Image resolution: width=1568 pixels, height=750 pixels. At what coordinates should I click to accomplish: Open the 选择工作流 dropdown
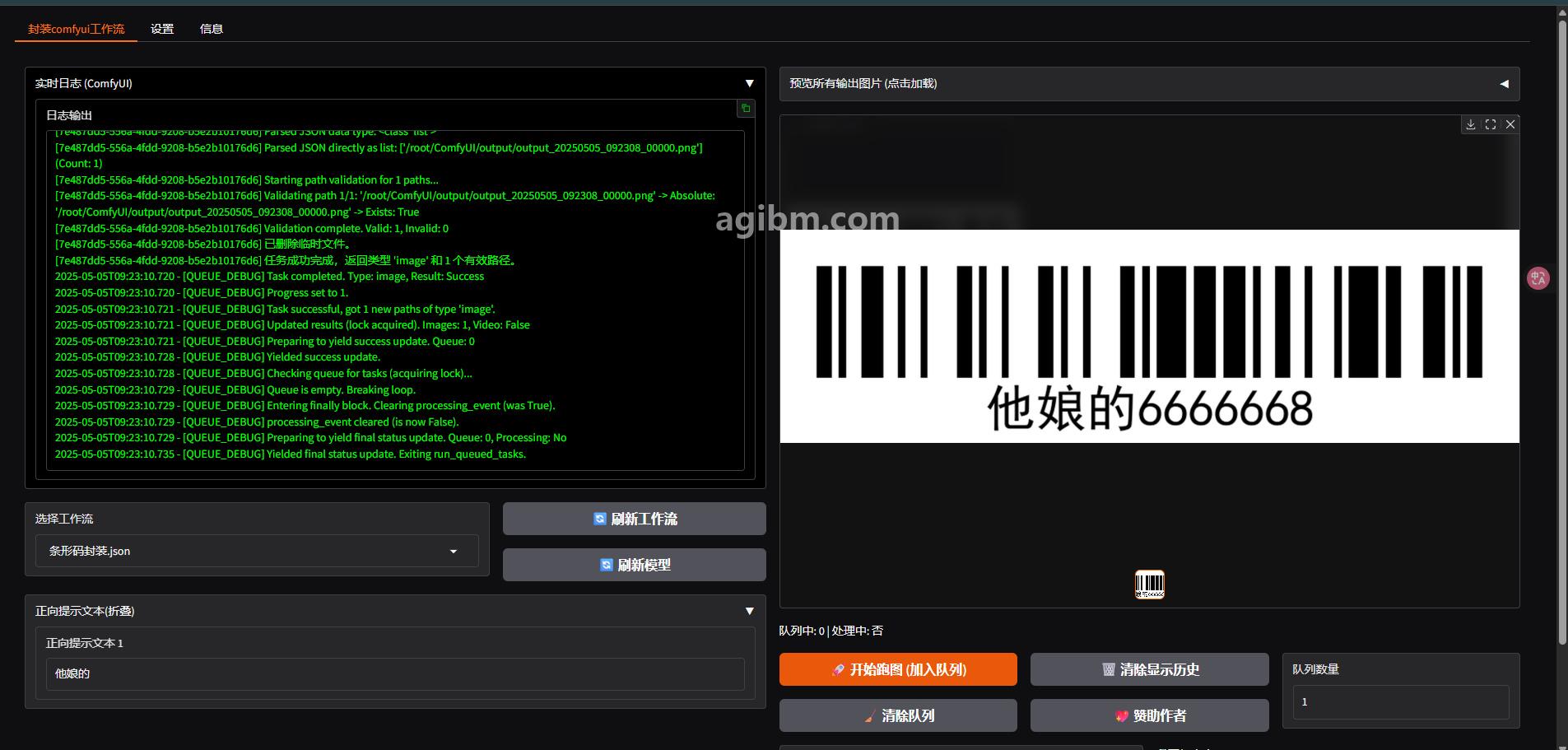click(257, 551)
